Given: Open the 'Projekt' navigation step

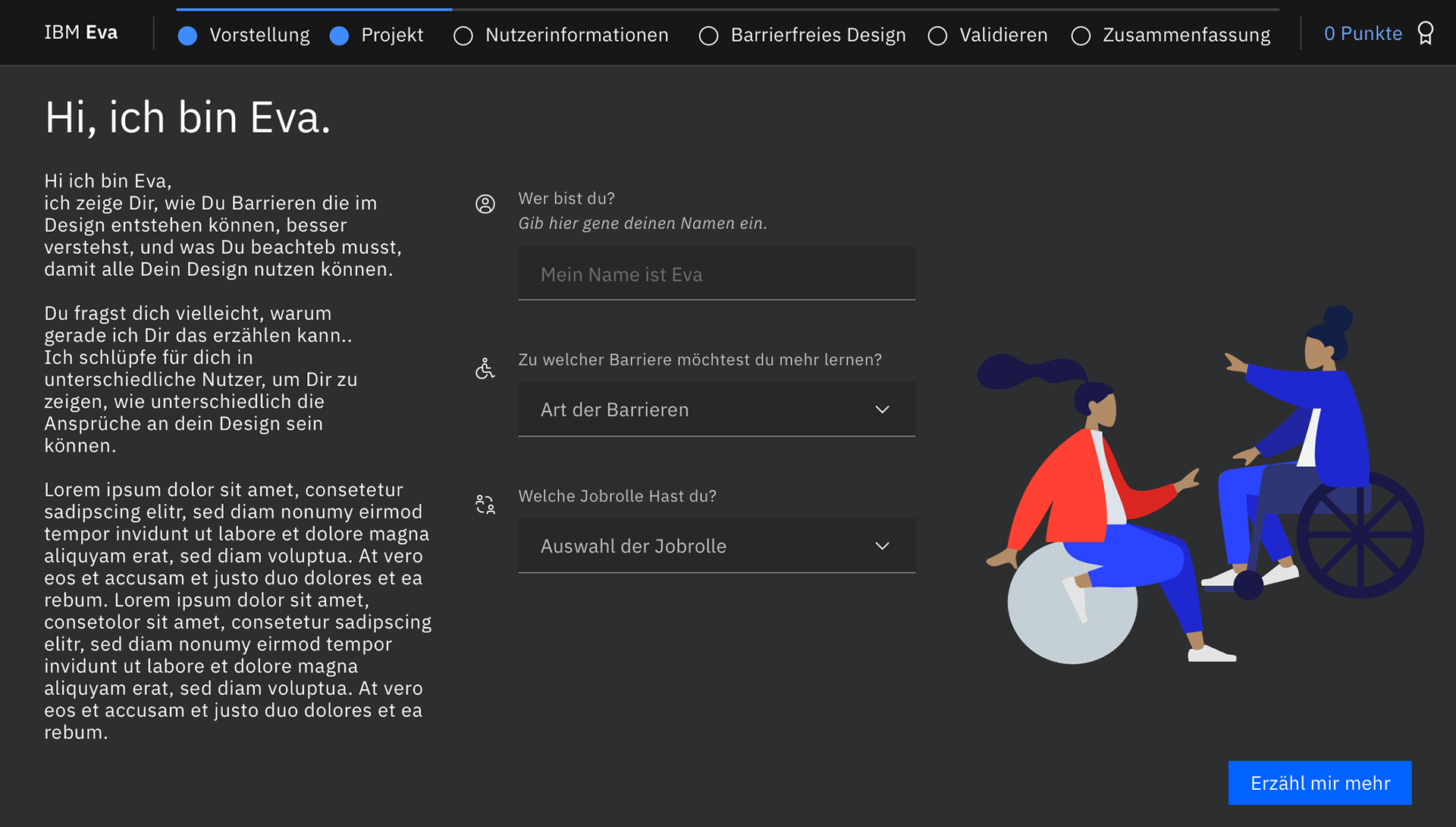Looking at the screenshot, I should pos(392,35).
